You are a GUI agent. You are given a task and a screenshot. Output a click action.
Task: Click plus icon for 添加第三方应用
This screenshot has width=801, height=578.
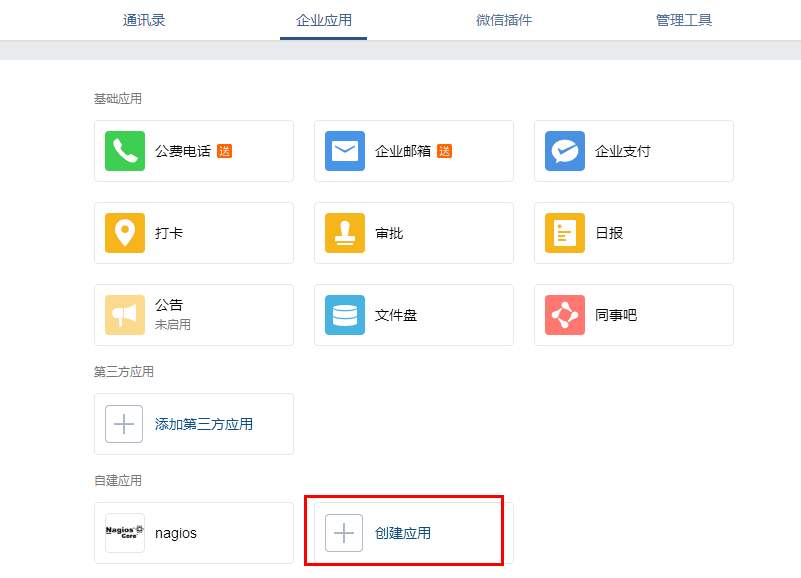pos(124,424)
